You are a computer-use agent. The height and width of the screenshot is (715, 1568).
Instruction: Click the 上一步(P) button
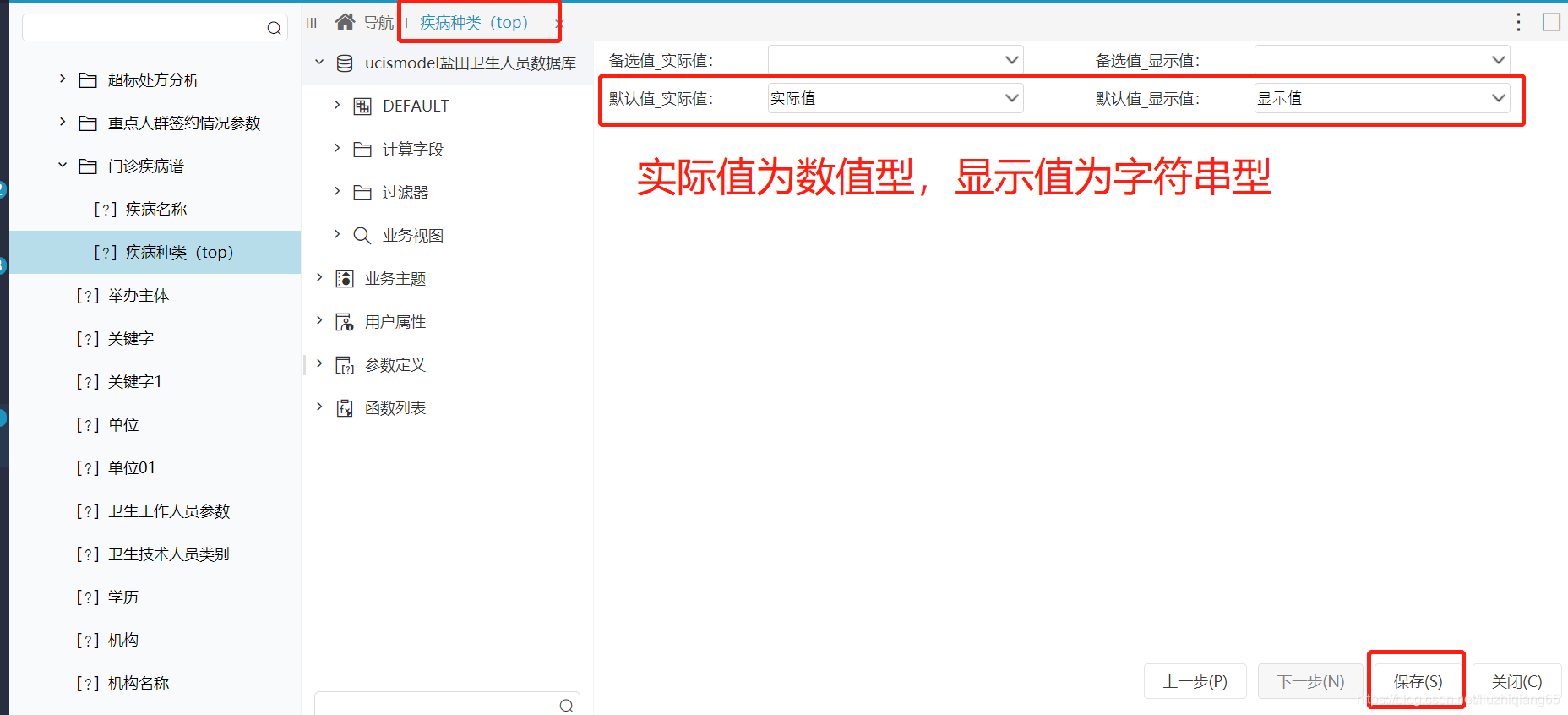click(x=1195, y=681)
